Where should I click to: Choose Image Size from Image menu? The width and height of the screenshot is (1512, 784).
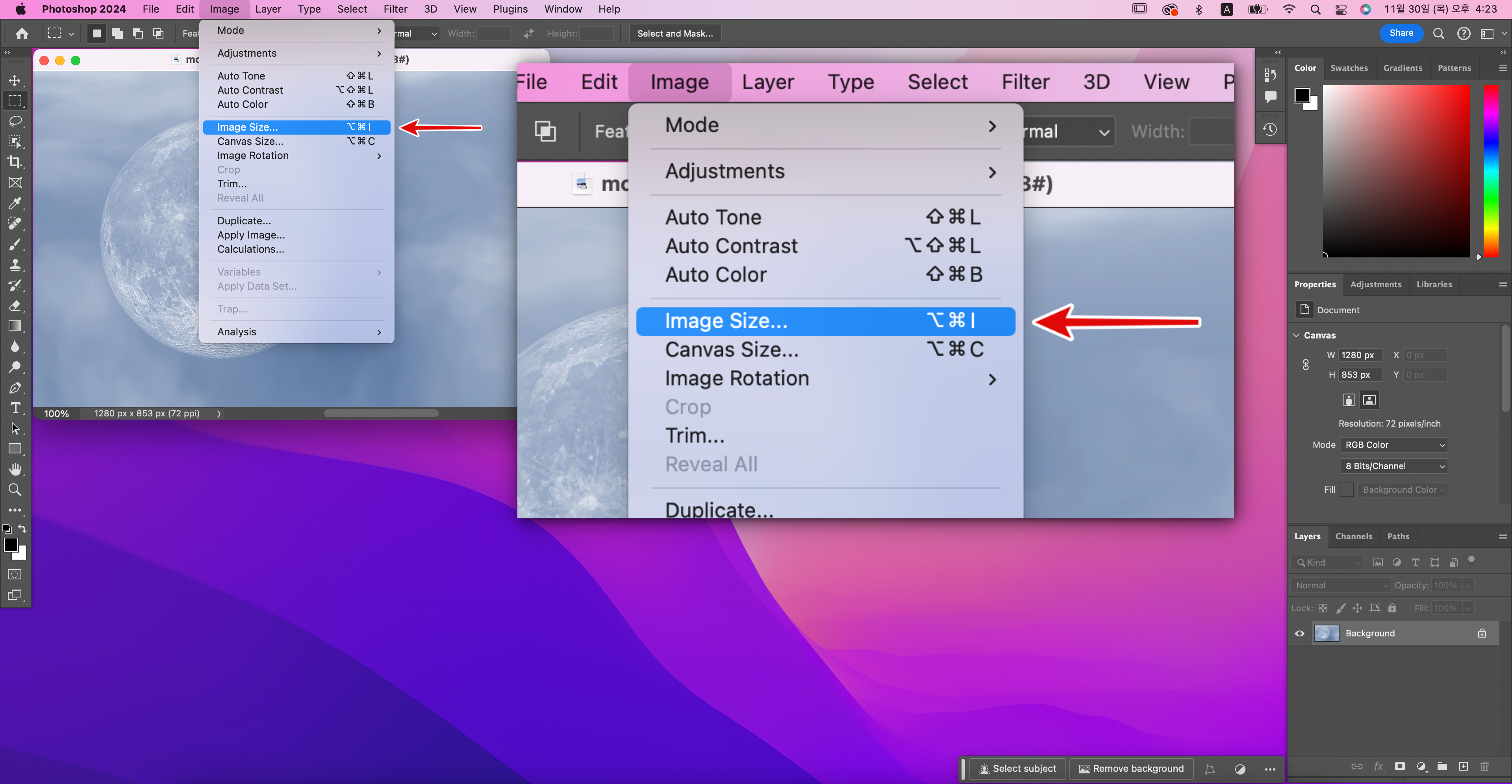[297, 127]
